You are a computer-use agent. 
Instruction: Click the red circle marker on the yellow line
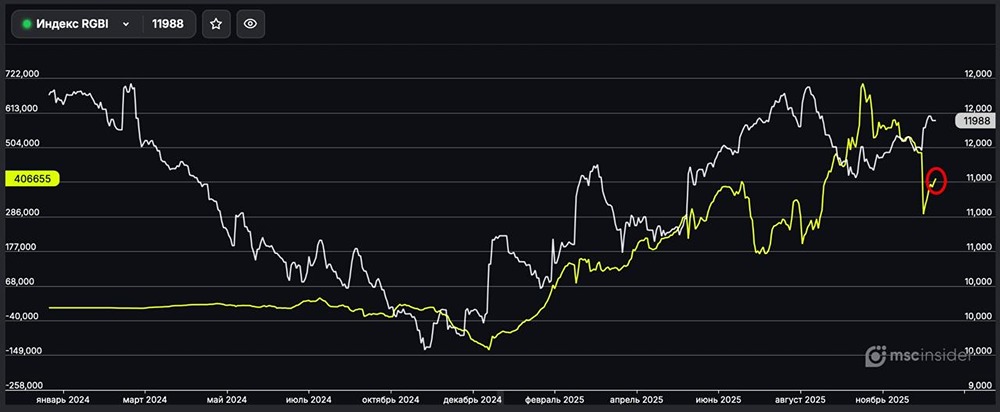937,181
